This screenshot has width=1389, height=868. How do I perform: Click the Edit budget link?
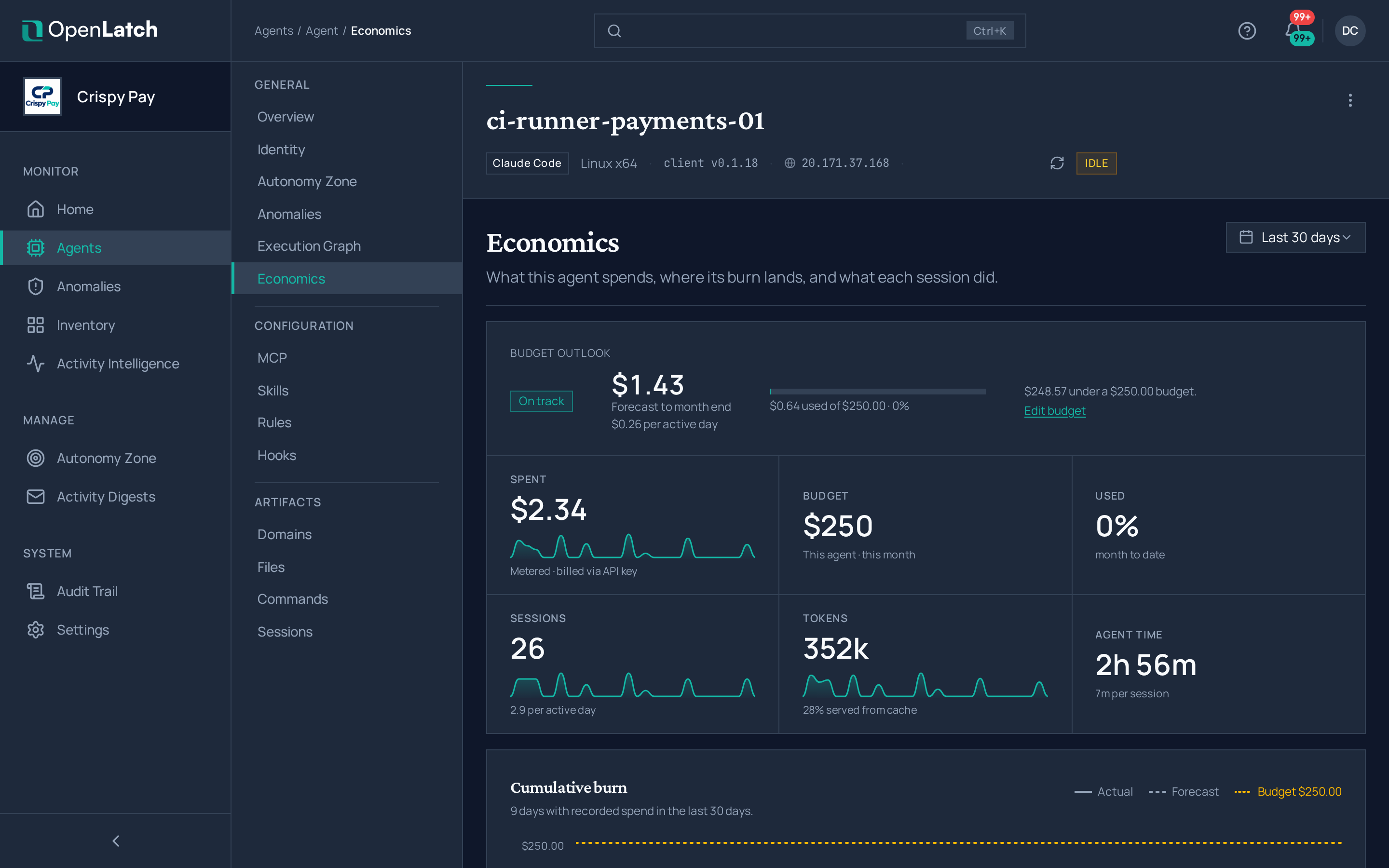tap(1054, 410)
